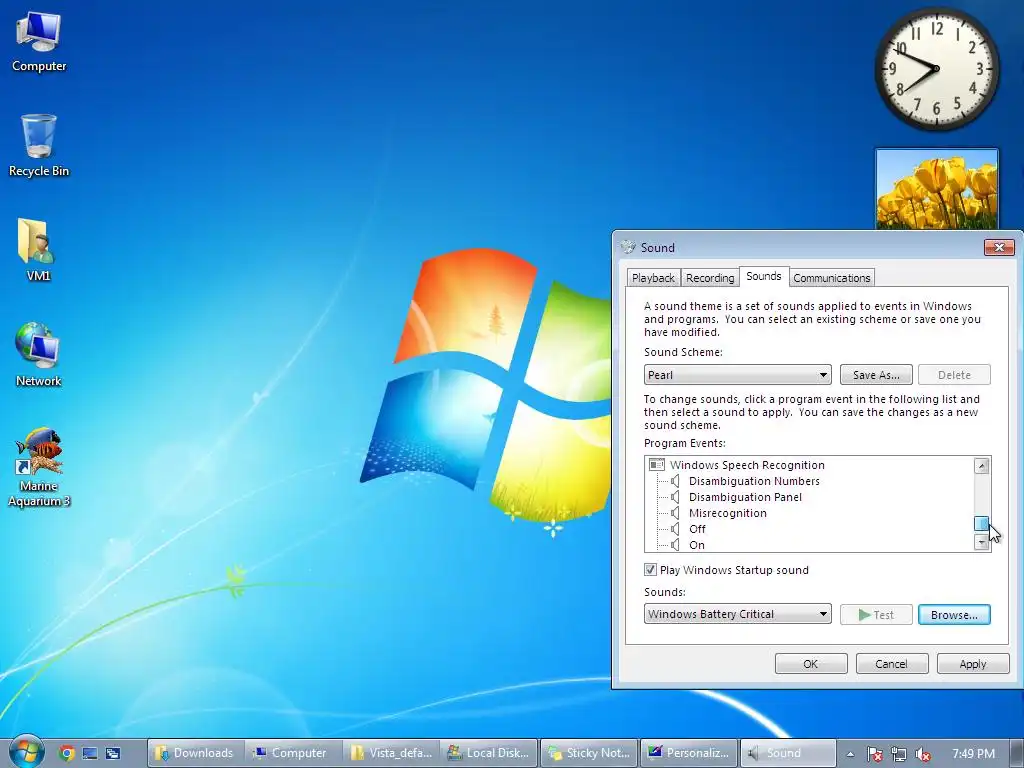Click the 7:49 PM taskbar clock
Image resolution: width=1024 pixels, height=768 pixels.
[973, 754]
